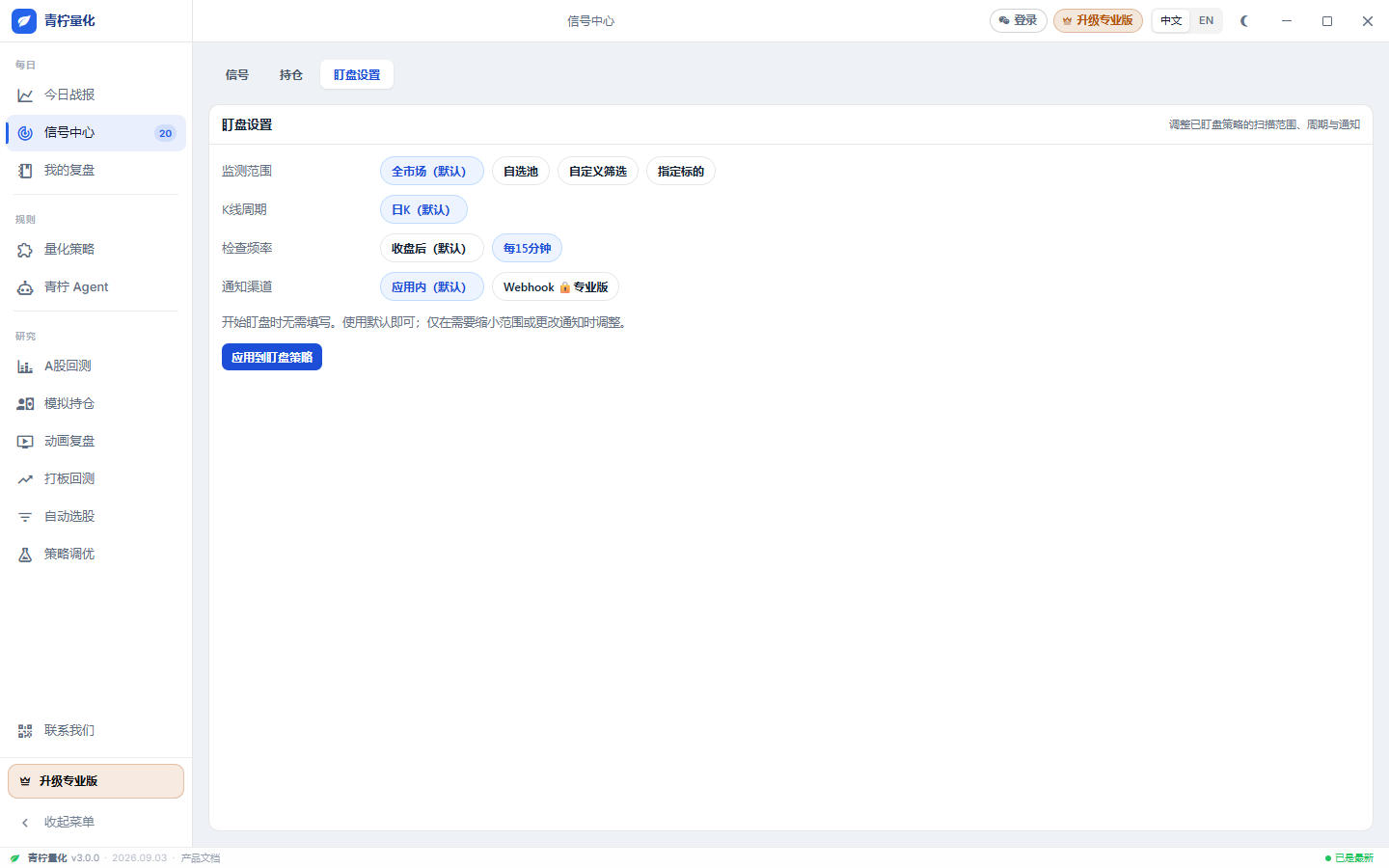Open the 产品文档 link in status bar

(x=201, y=858)
